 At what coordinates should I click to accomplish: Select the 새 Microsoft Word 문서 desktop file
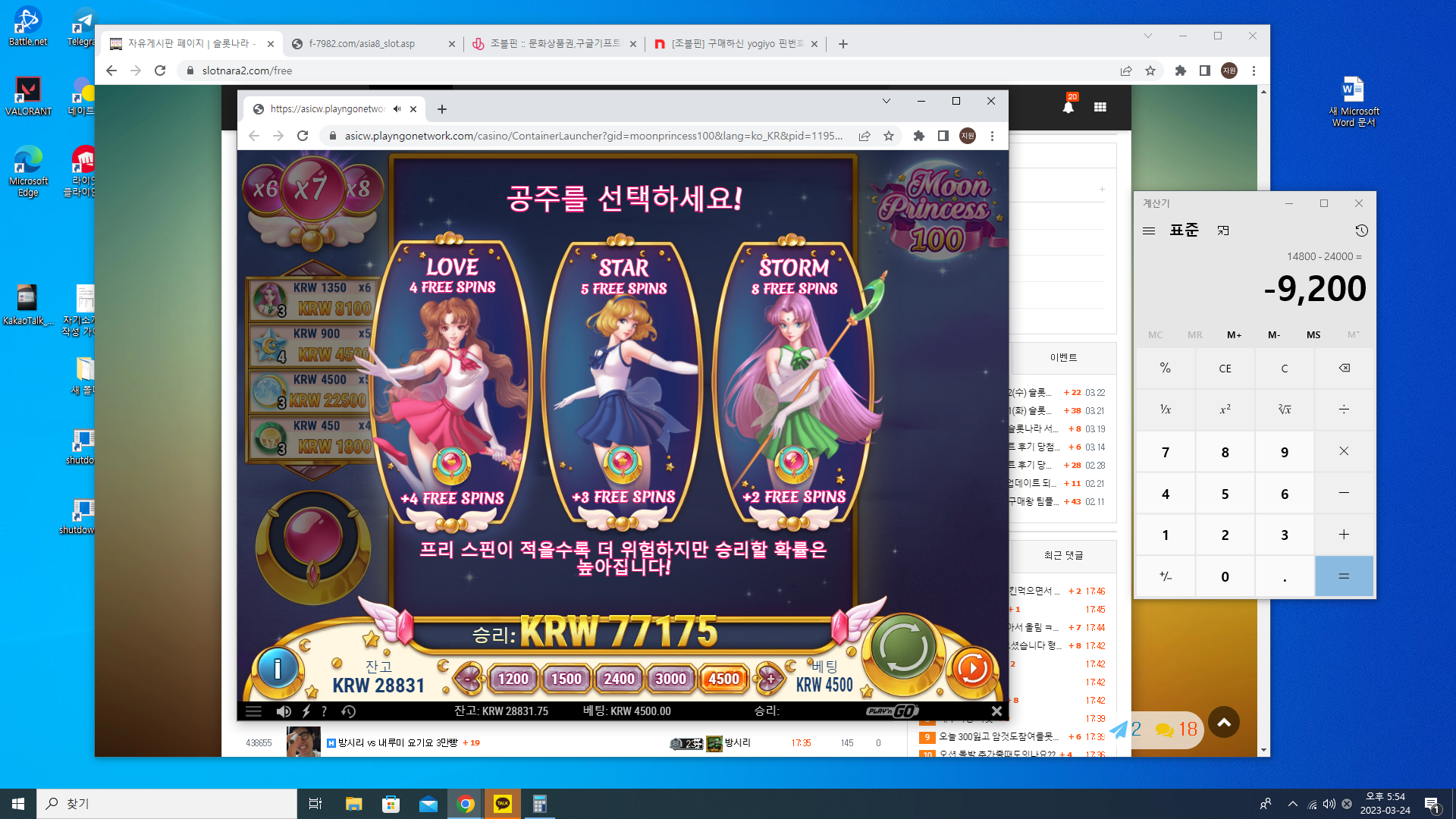point(1354,102)
